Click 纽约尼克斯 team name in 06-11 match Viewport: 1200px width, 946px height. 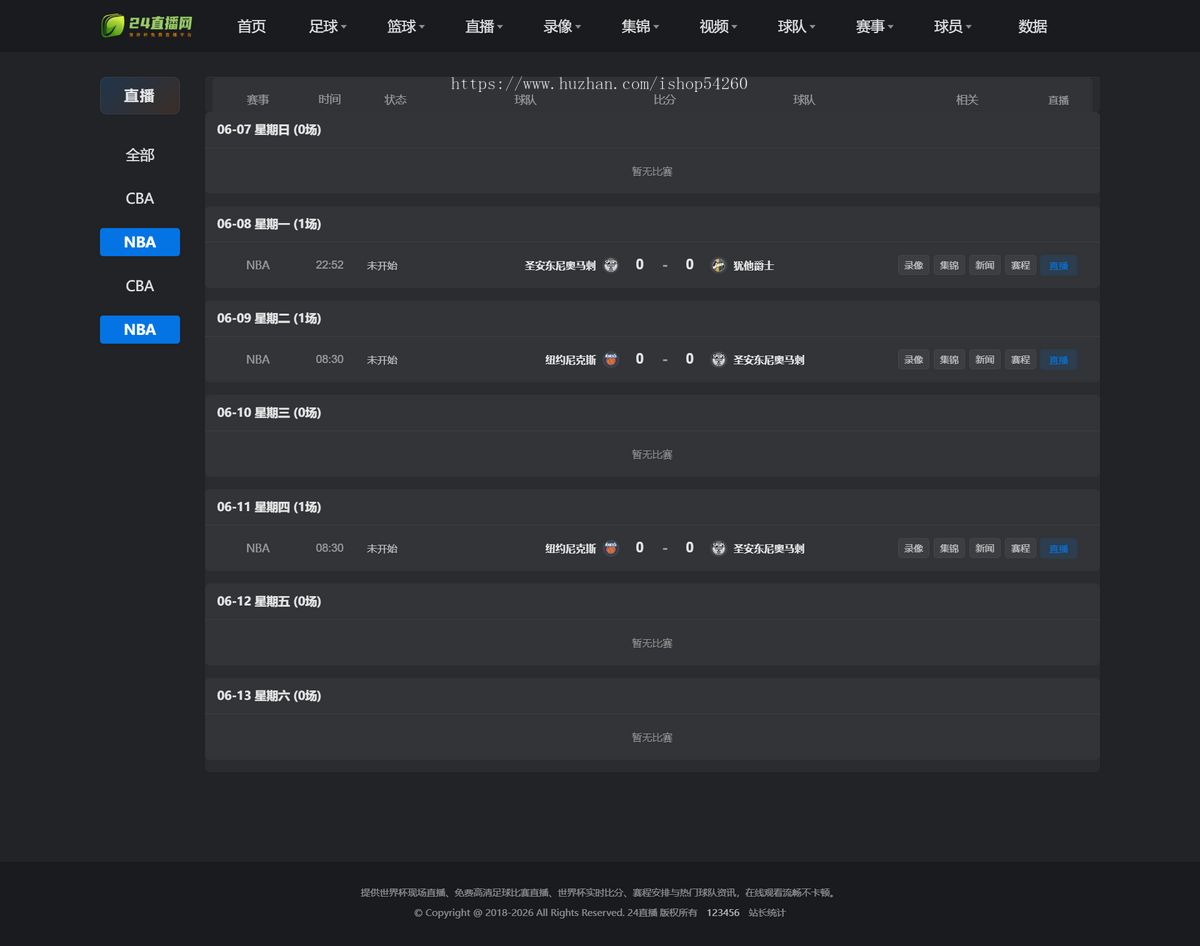pos(570,548)
